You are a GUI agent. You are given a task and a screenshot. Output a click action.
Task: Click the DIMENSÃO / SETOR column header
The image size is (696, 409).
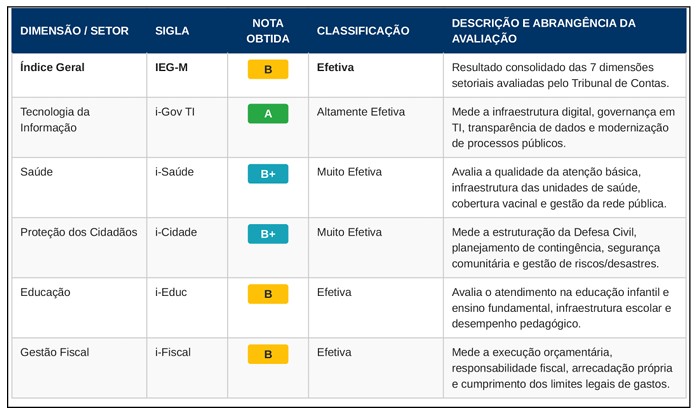(x=74, y=31)
